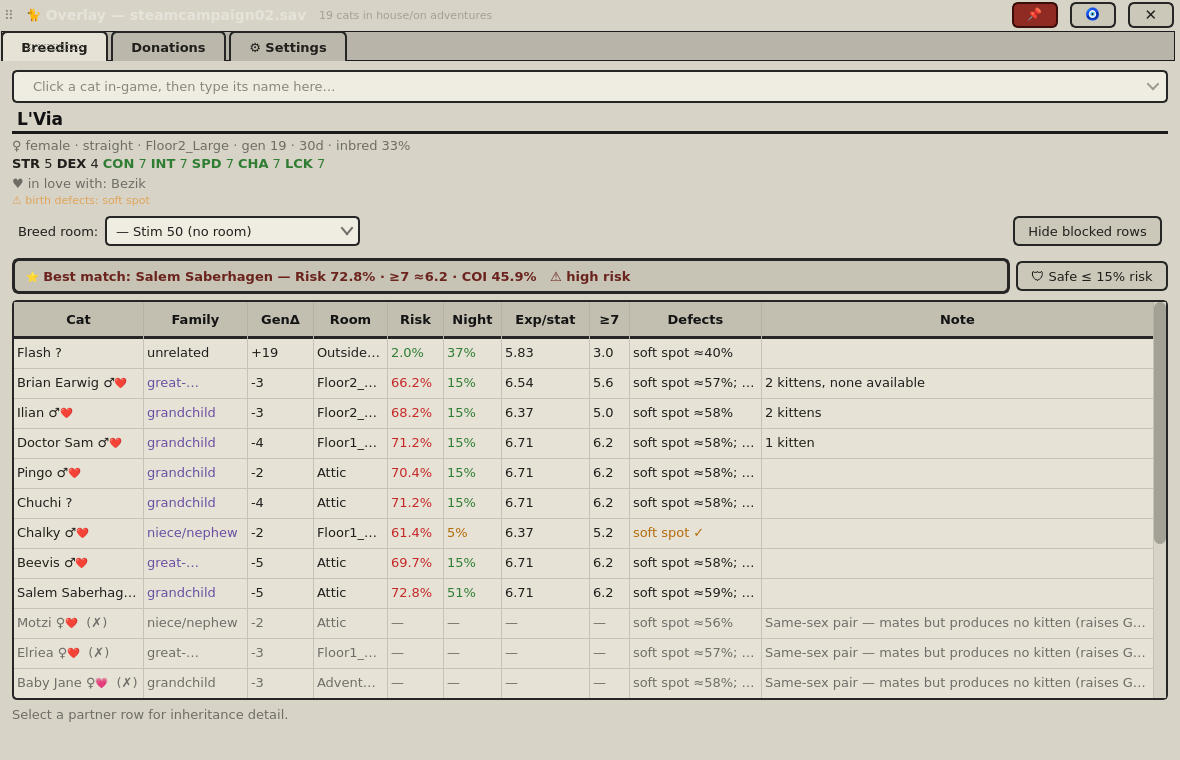Select the Beevis row
1180x760 pixels.
tap(583, 563)
